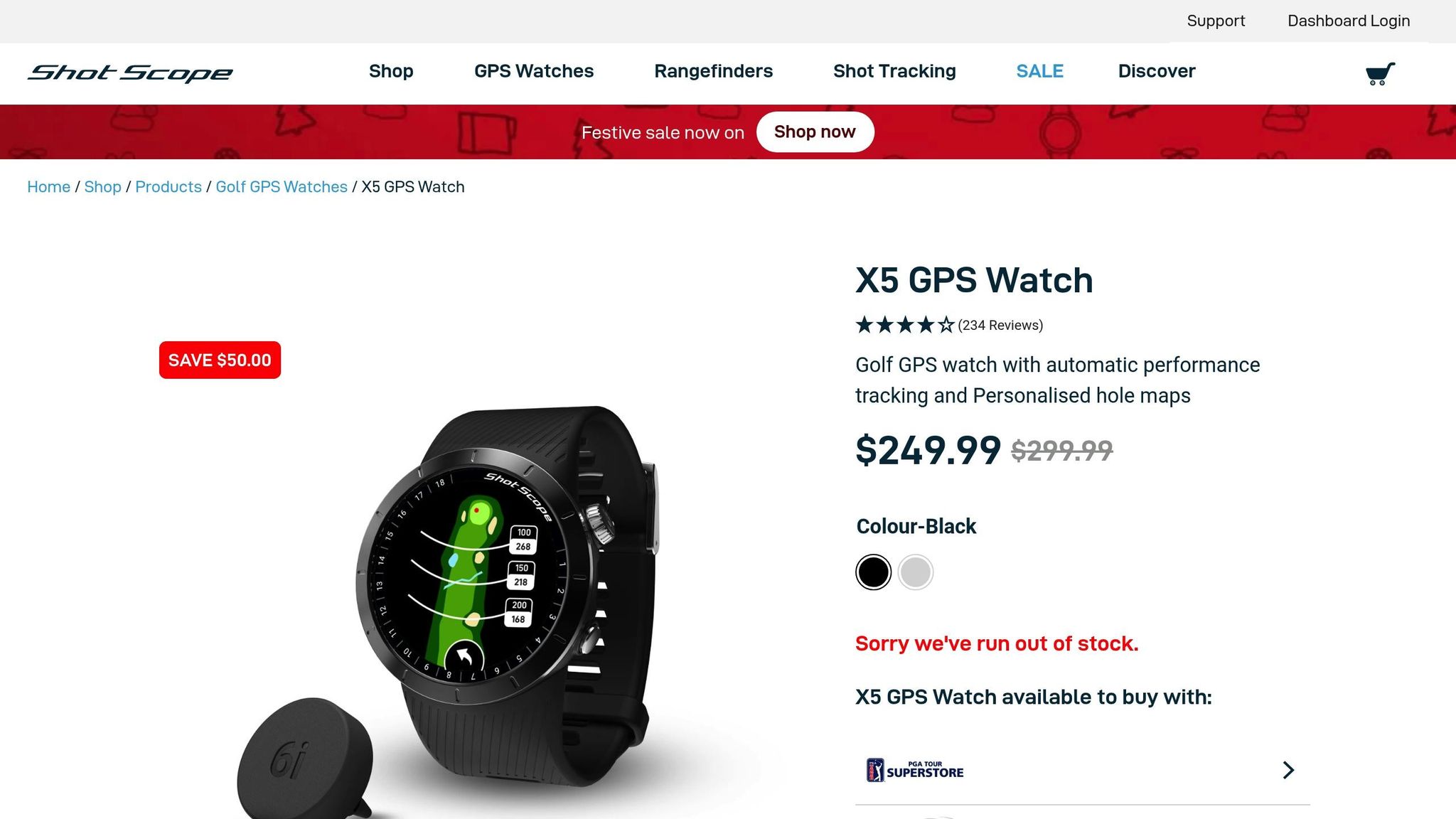
Task: Navigate to Golf GPS Watches breadcrumb
Action: [x=282, y=186]
